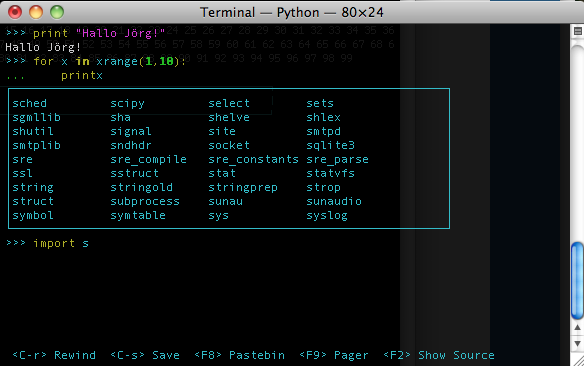
Task: Click the scrollbar up arrow
Action: [x=577, y=328]
